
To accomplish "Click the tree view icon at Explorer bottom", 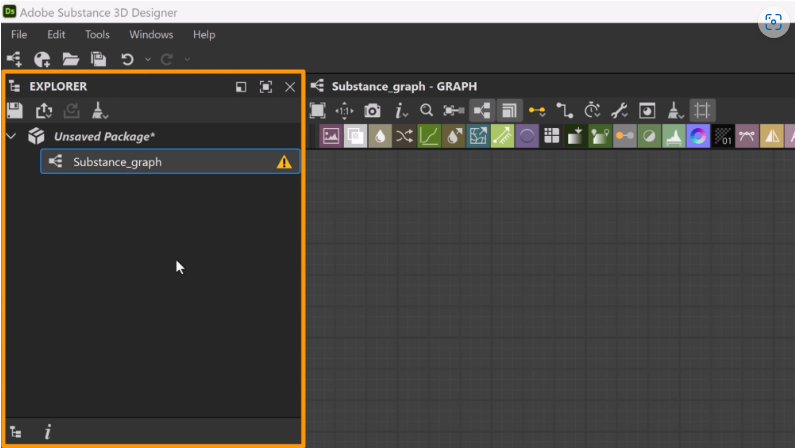I will click(16, 432).
